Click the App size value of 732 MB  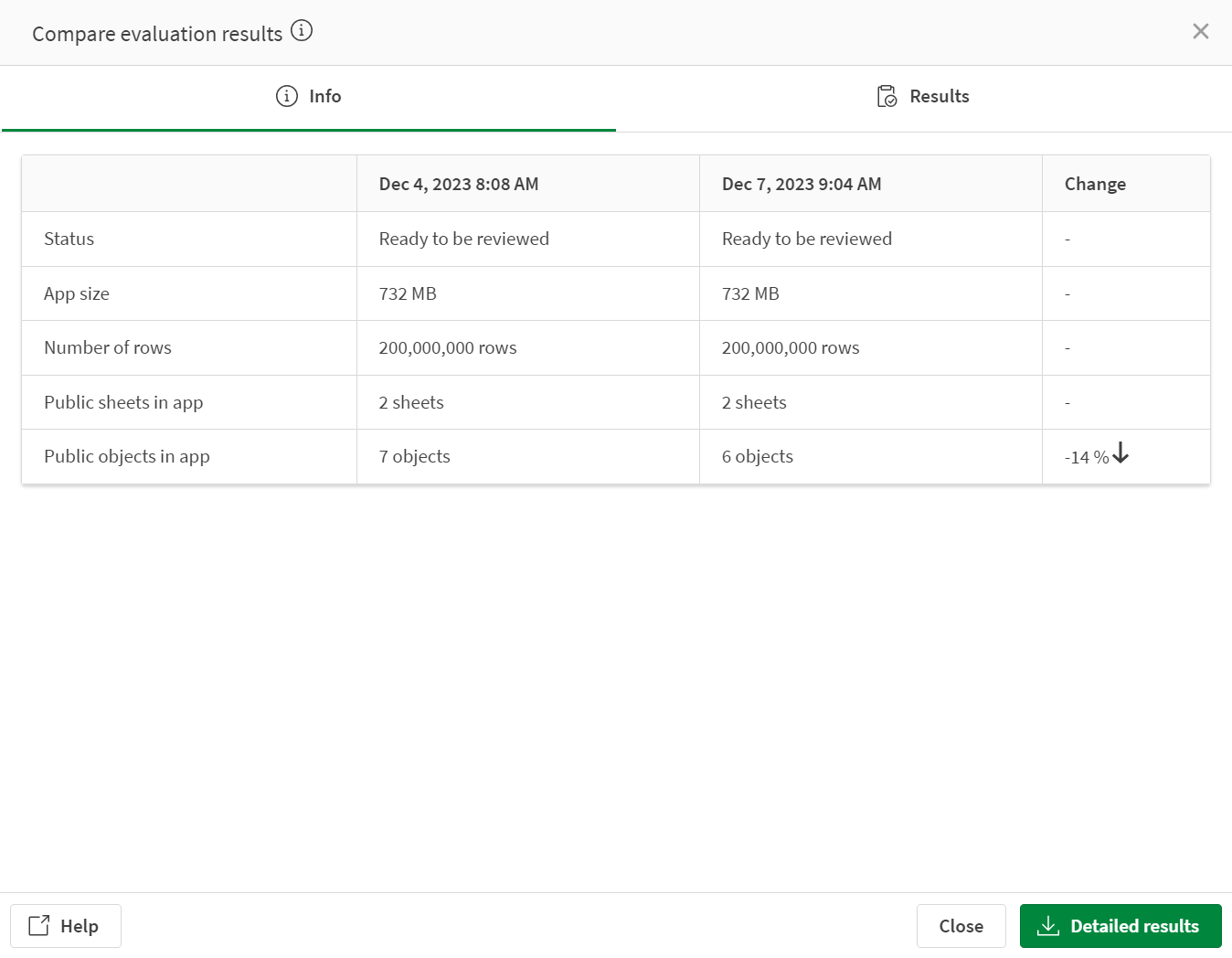point(407,293)
